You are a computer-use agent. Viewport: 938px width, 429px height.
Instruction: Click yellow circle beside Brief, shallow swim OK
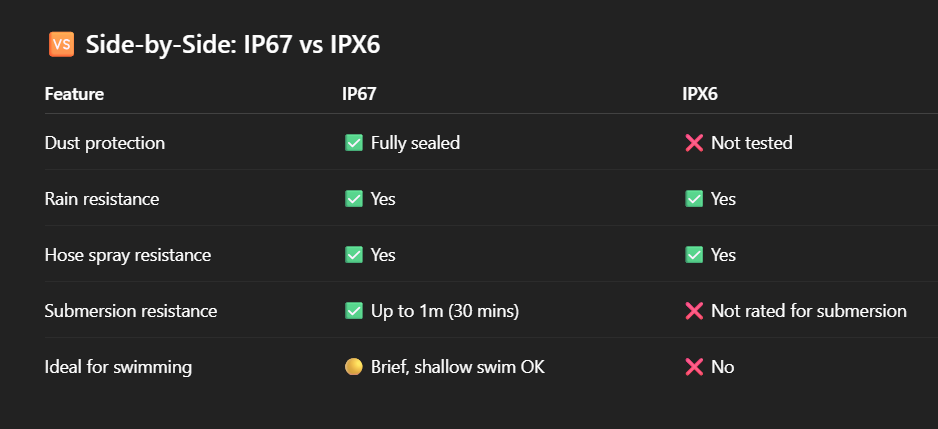pyautogui.click(x=354, y=367)
